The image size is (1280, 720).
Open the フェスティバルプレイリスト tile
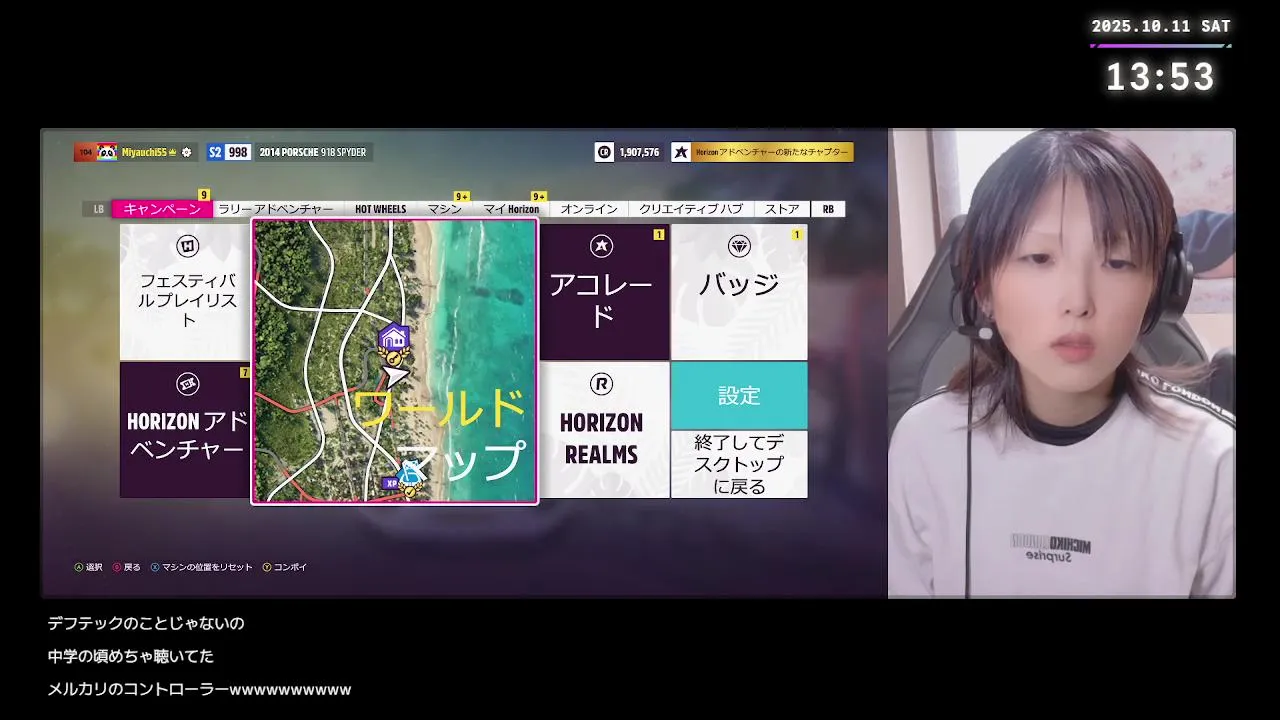[x=185, y=292]
